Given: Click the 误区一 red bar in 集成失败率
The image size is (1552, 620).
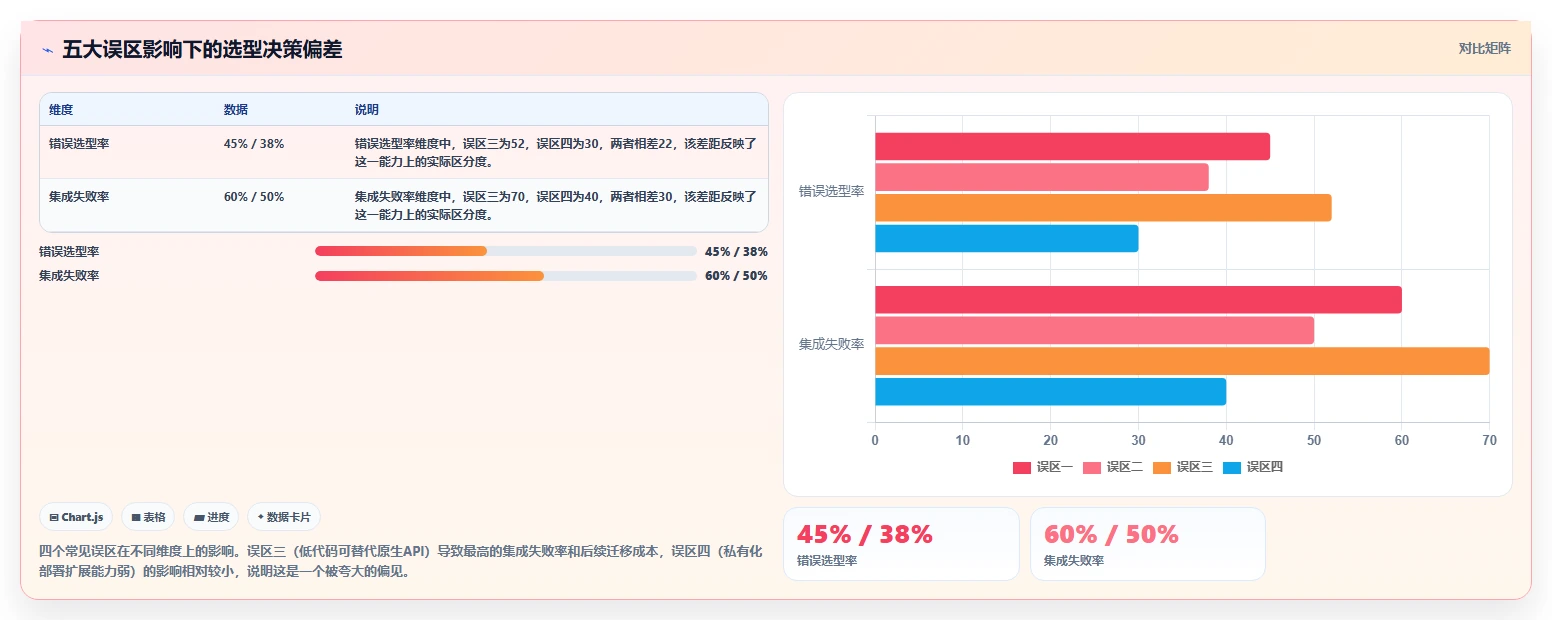Looking at the screenshot, I should 1138,300.
